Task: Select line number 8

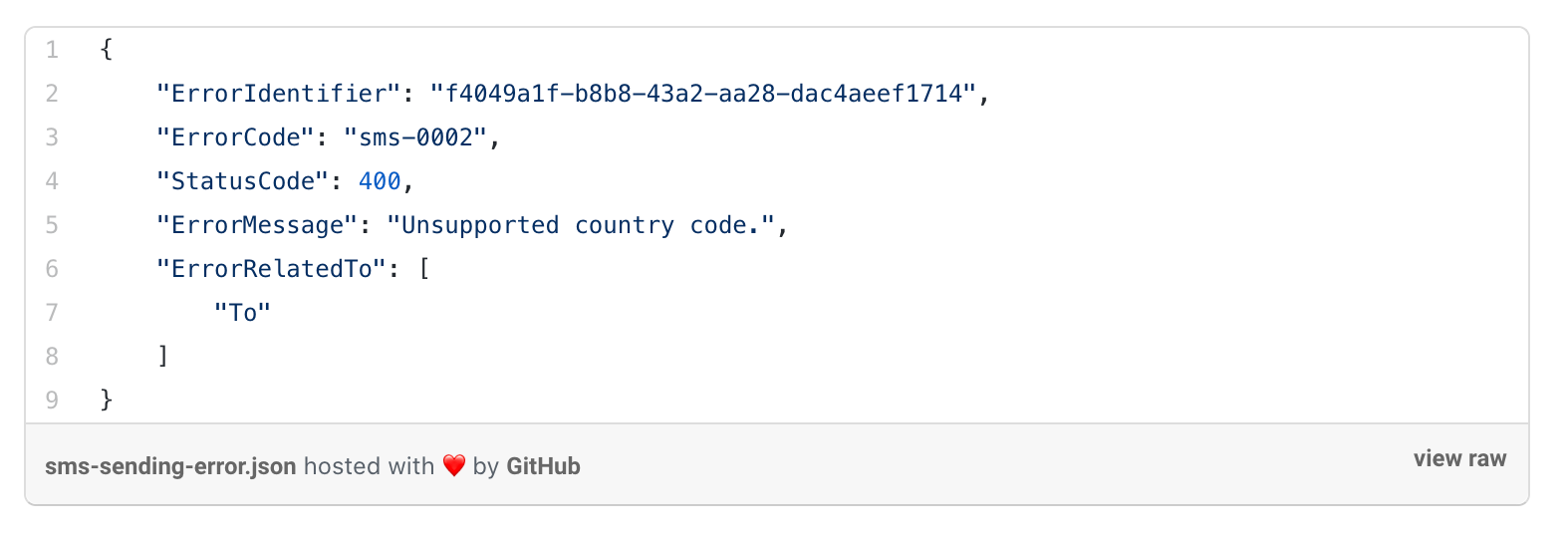Action: [52, 357]
